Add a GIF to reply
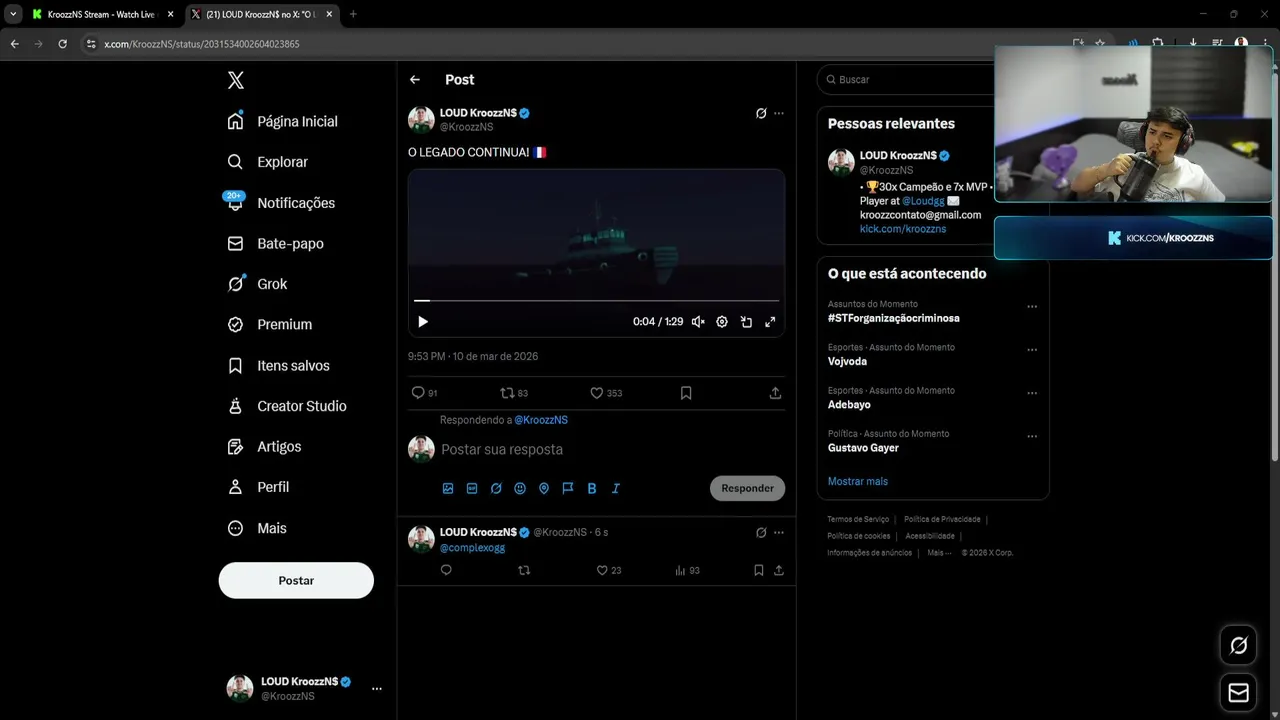 click(472, 488)
